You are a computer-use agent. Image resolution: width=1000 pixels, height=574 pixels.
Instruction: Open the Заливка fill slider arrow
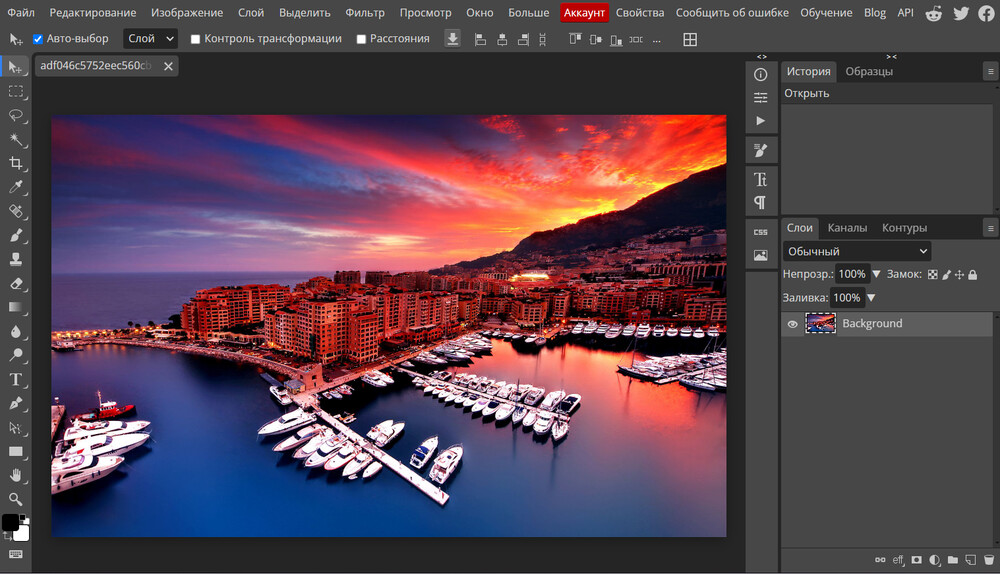point(871,298)
